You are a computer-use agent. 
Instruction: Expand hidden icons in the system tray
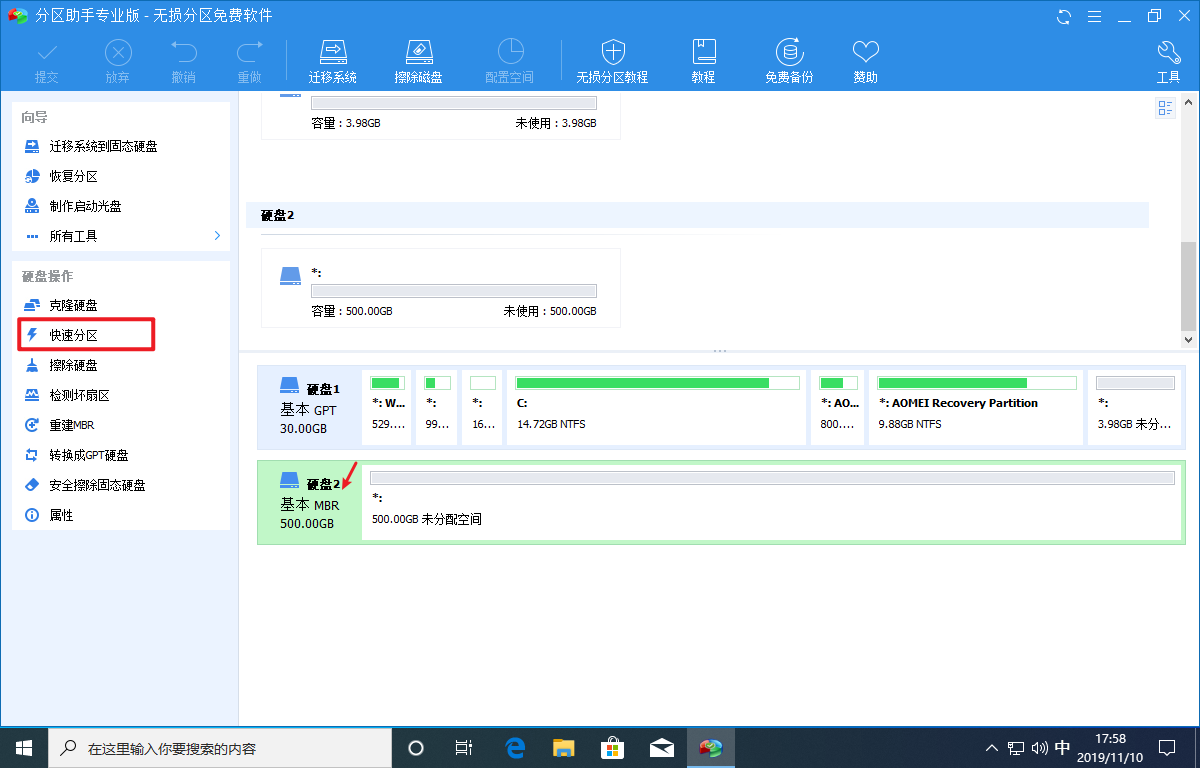coord(991,747)
